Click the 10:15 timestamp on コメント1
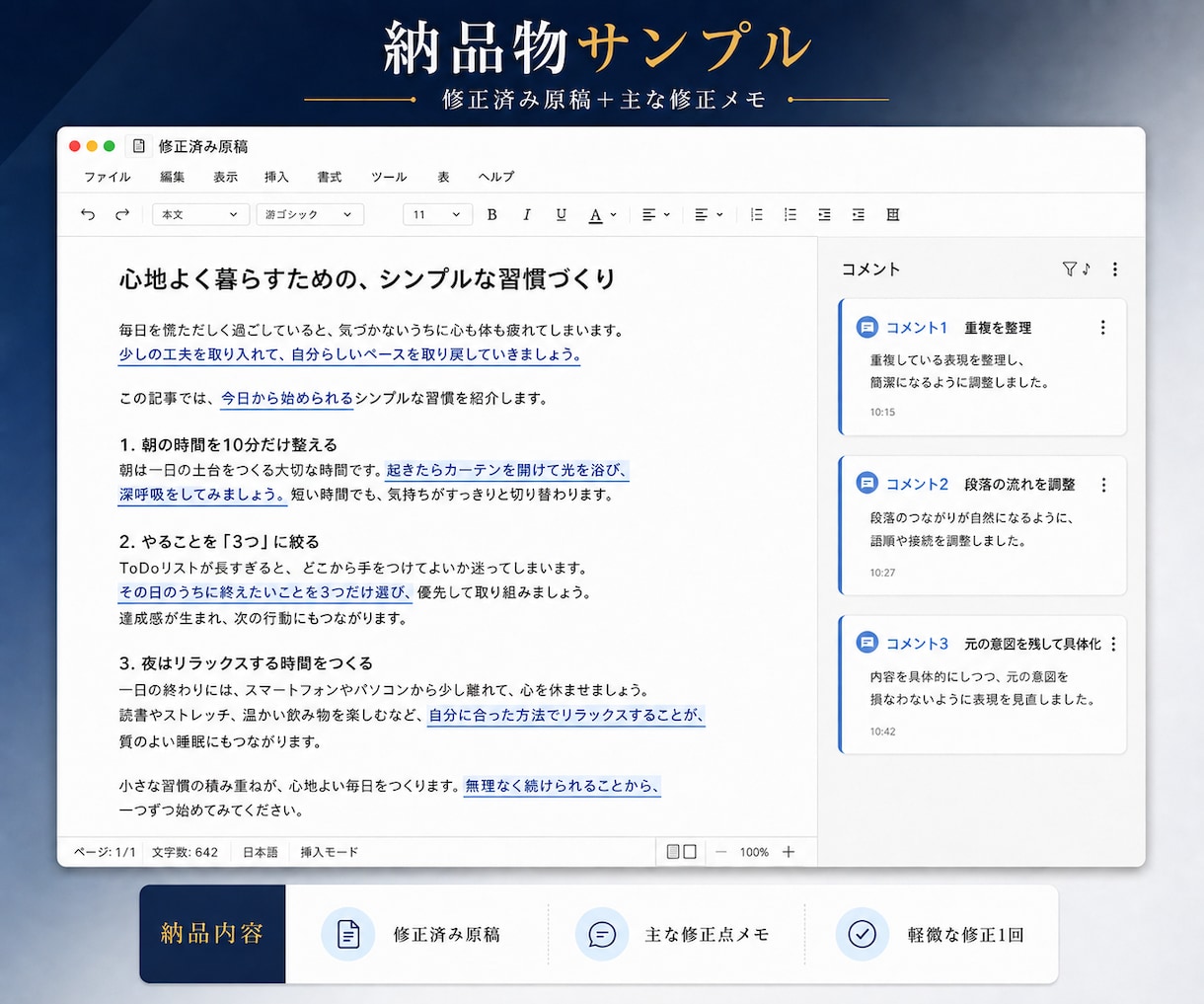 tap(882, 413)
